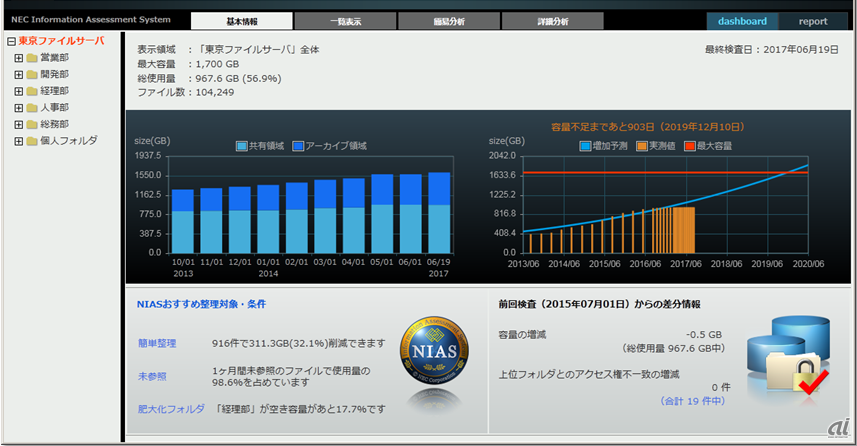Open the 簡易分析 tab
857x446 pixels.
point(449,21)
